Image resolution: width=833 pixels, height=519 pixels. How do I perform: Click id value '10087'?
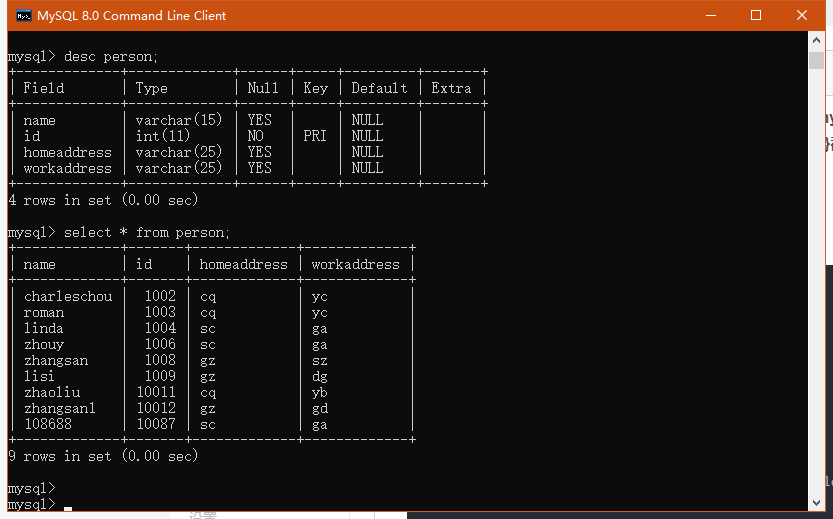156,424
